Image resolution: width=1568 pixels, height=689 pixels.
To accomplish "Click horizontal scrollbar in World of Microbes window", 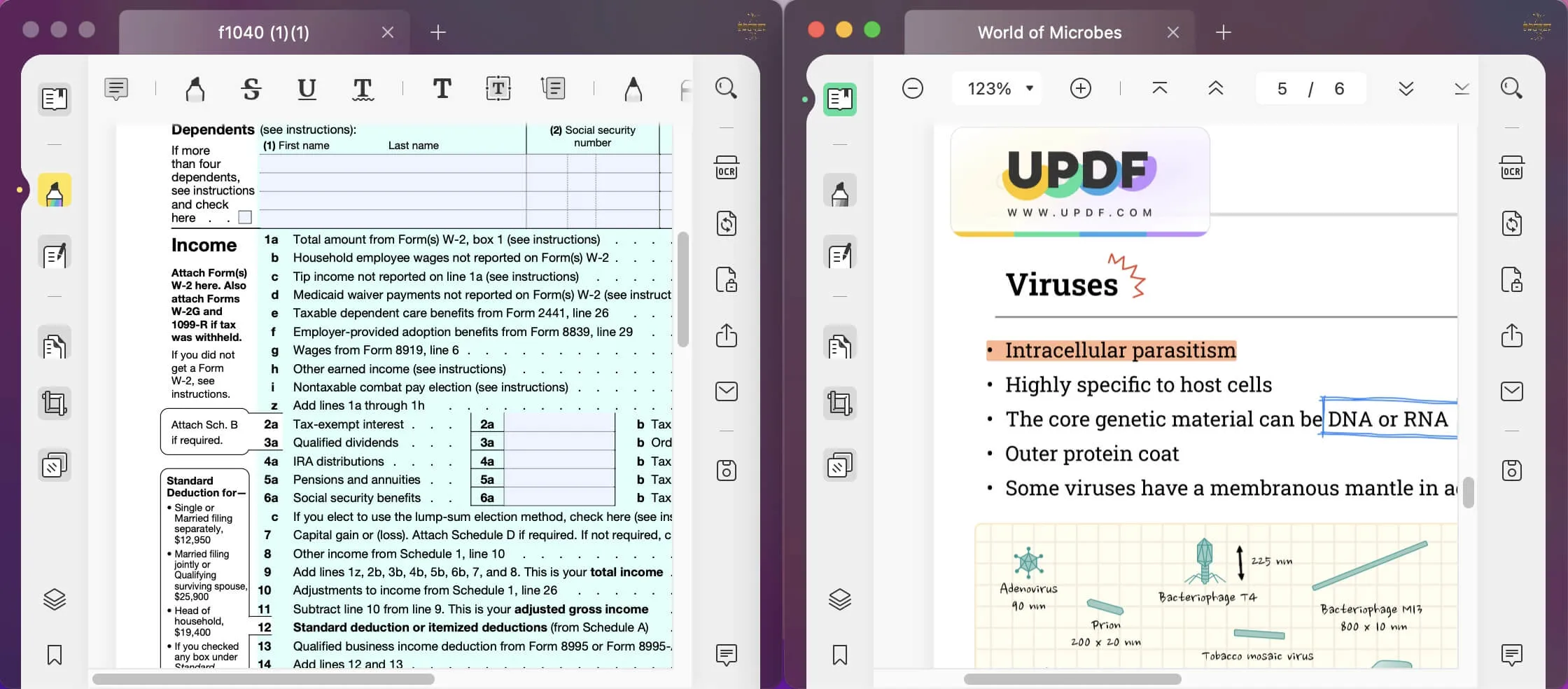I will coord(1072,678).
